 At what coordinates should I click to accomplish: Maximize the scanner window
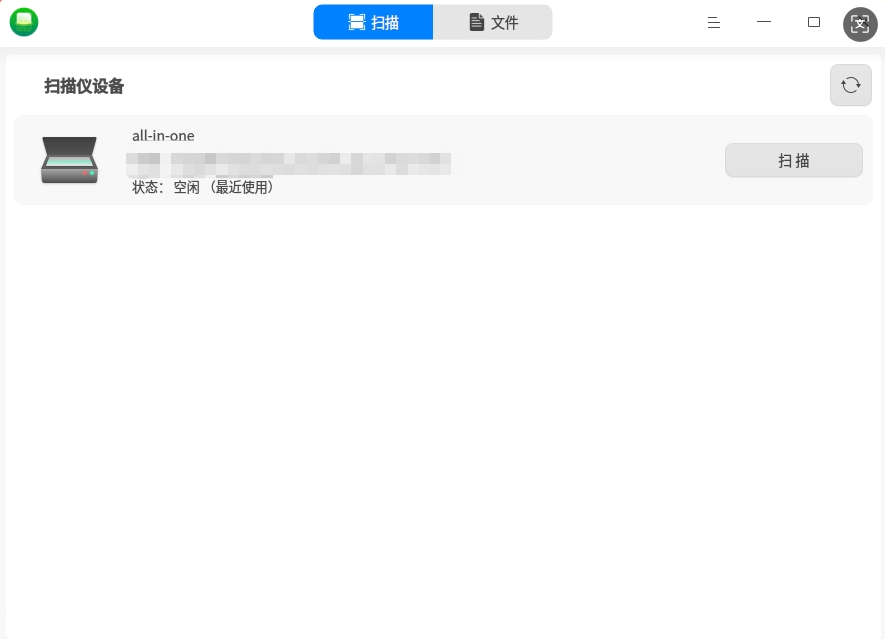[x=813, y=22]
